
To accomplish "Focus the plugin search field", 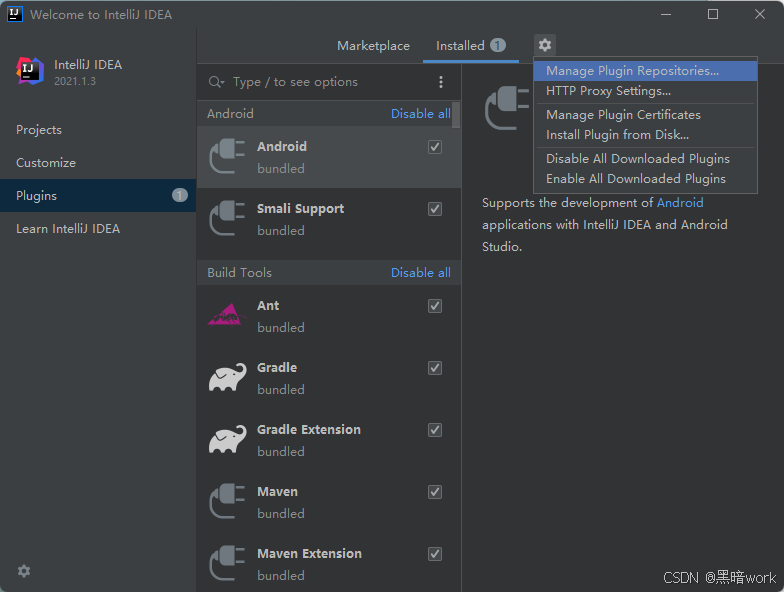I will point(330,82).
